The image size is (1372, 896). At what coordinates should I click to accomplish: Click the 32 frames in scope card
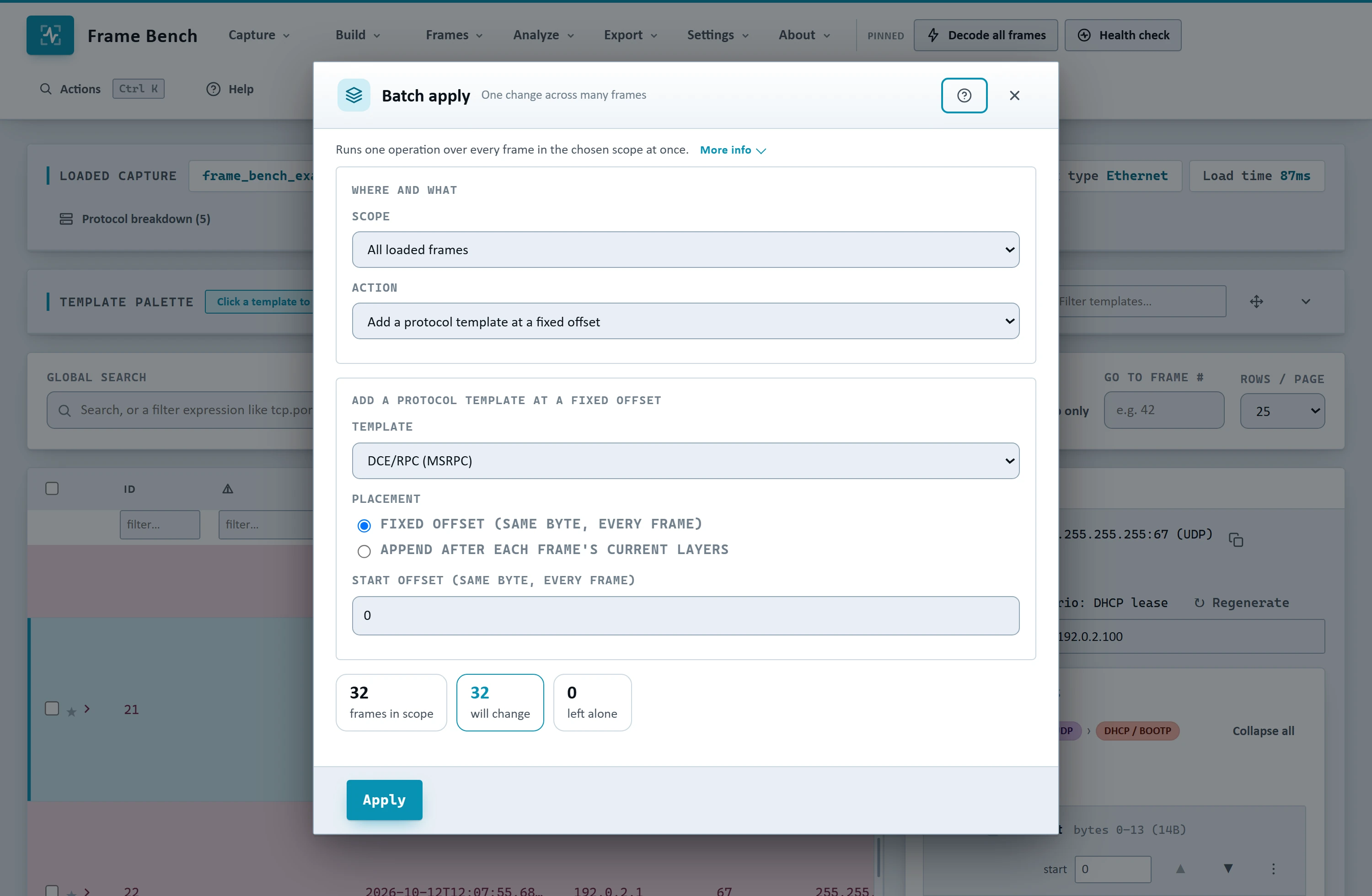(x=391, y=702)
